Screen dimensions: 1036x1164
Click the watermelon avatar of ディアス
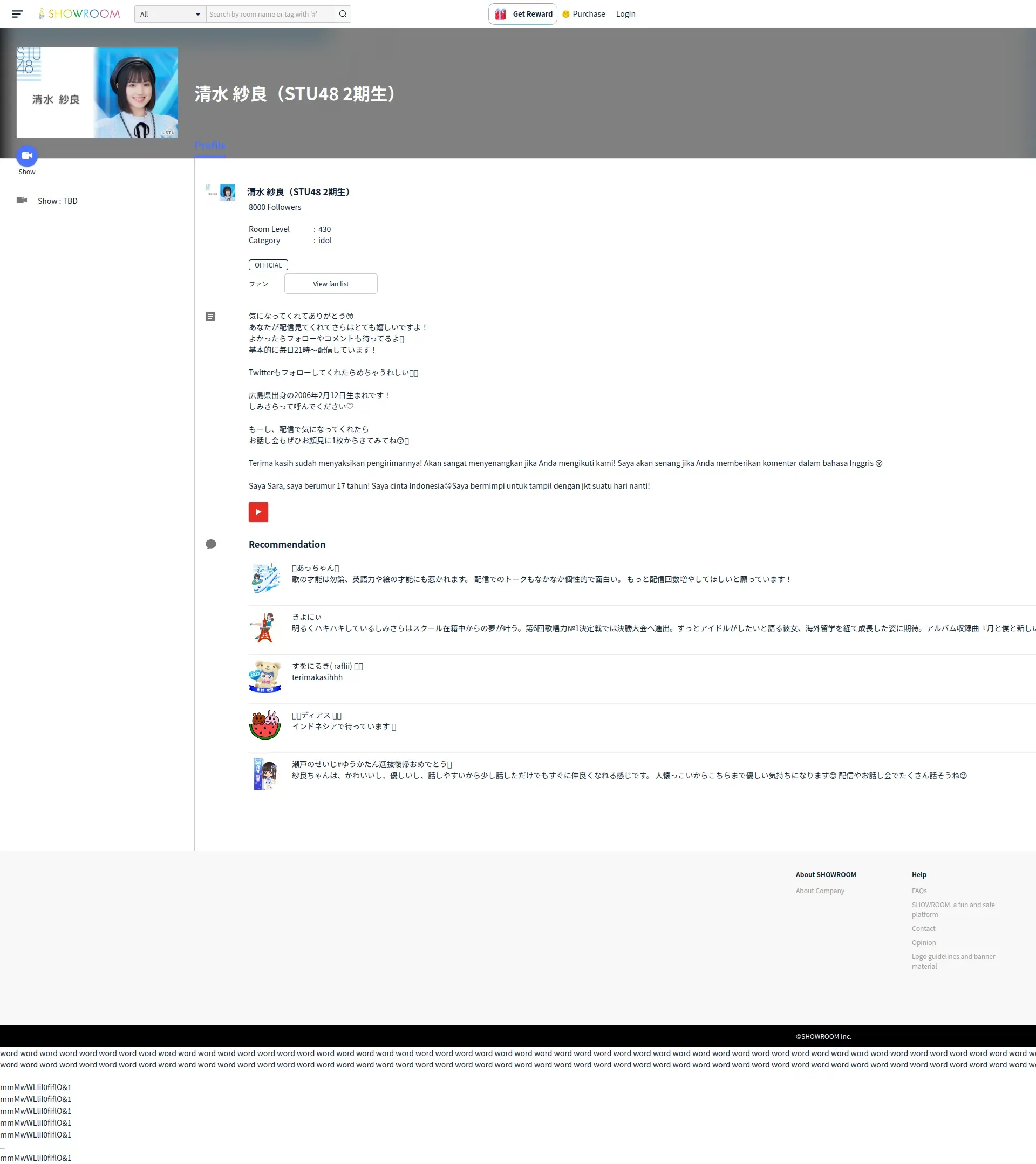(x=265, y=725)
